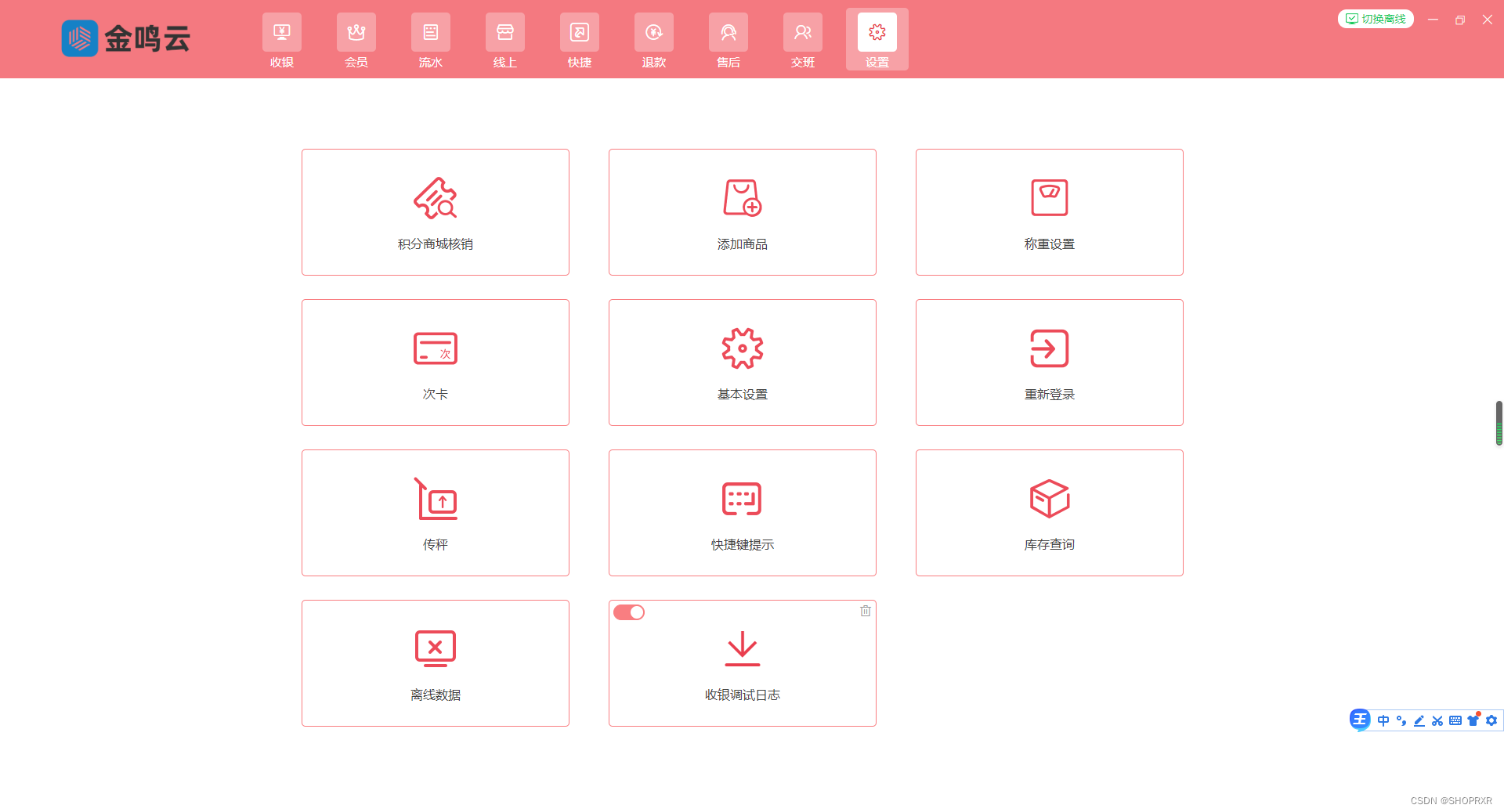
Task: Switch to the 线上 online tab
Action: tap(504, 40)
